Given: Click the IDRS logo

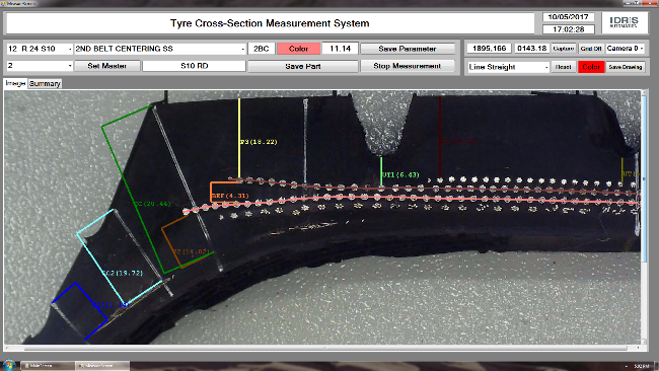Looking at the screenshot, I should coord(624,22).
